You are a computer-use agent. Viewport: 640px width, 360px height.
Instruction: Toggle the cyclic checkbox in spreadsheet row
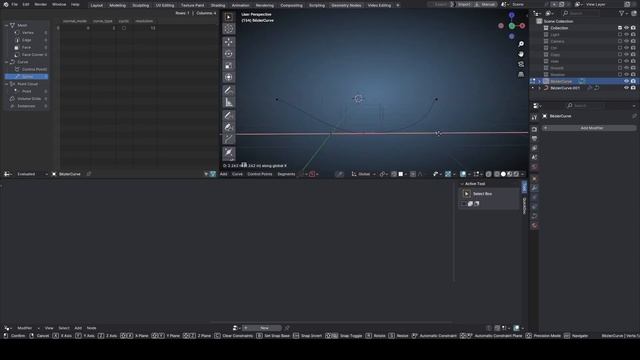click(124, 28)
